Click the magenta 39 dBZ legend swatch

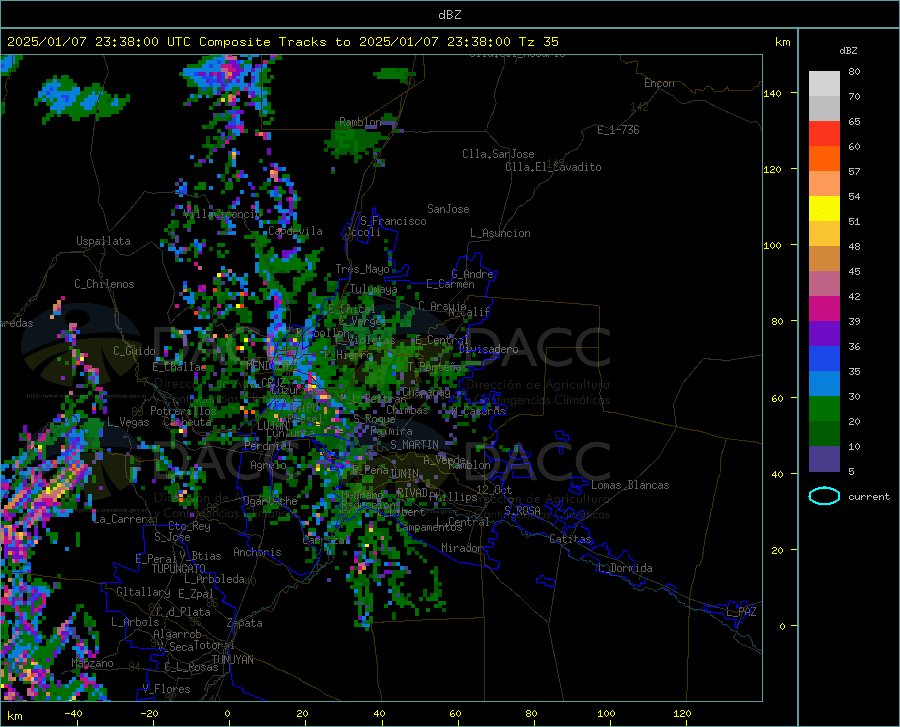pos(824,309)
